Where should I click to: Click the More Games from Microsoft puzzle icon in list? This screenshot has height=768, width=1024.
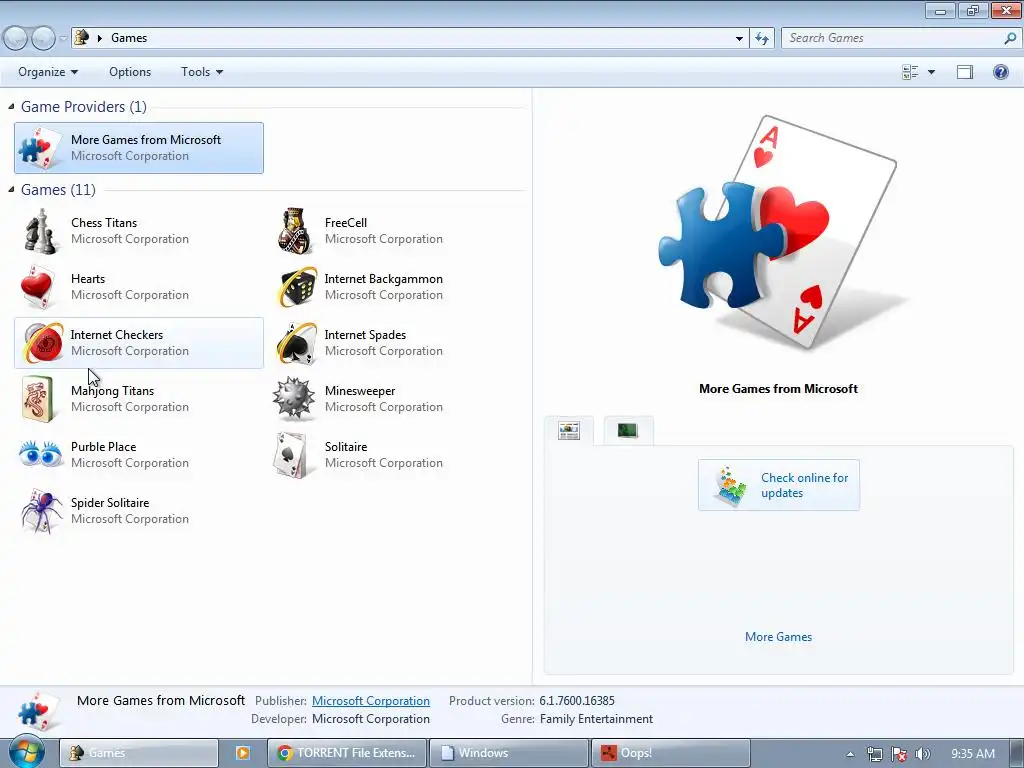point(38,148)
